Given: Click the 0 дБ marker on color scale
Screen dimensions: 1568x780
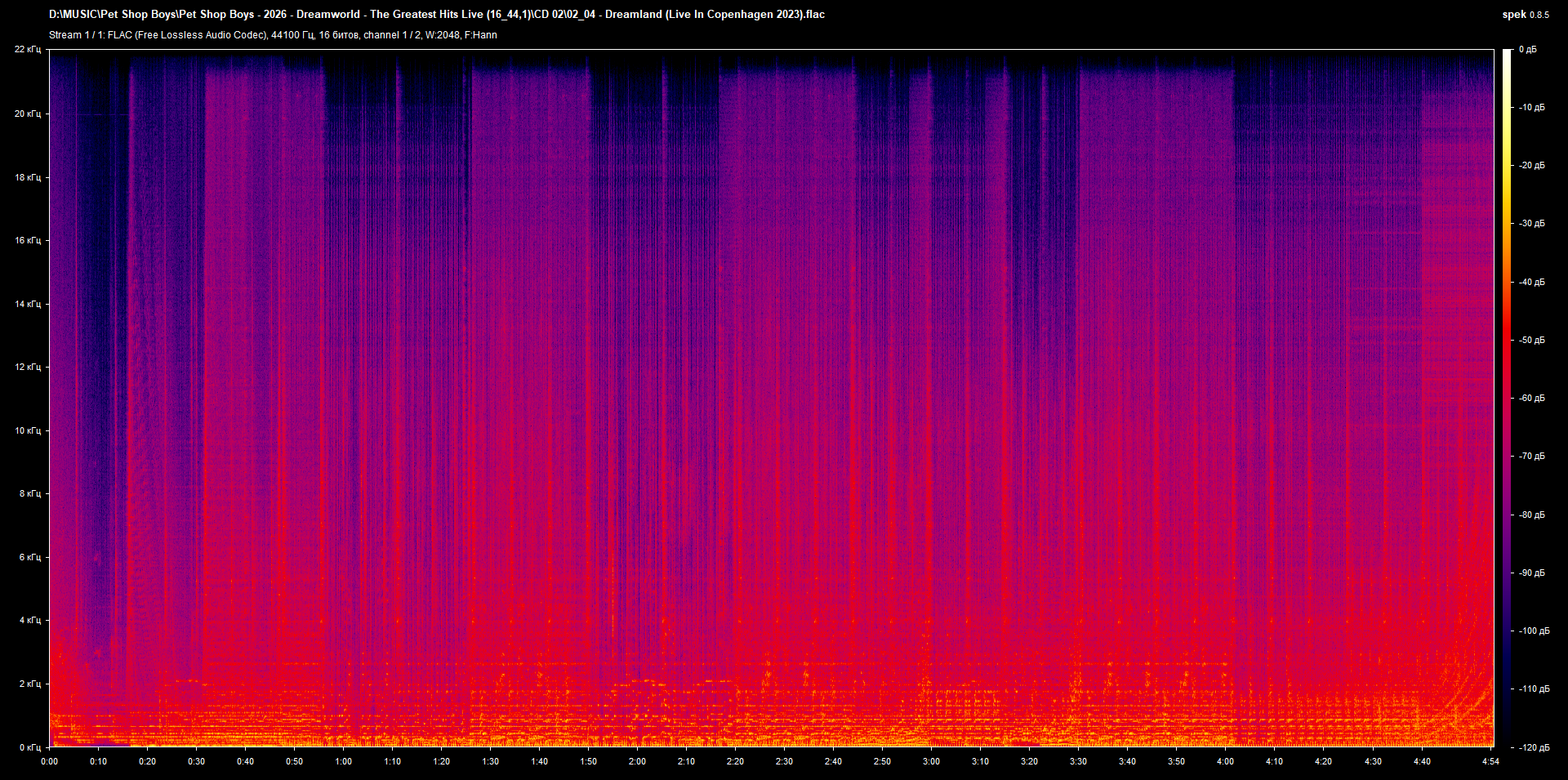Looking at the screenshot, I should 1529,49.
